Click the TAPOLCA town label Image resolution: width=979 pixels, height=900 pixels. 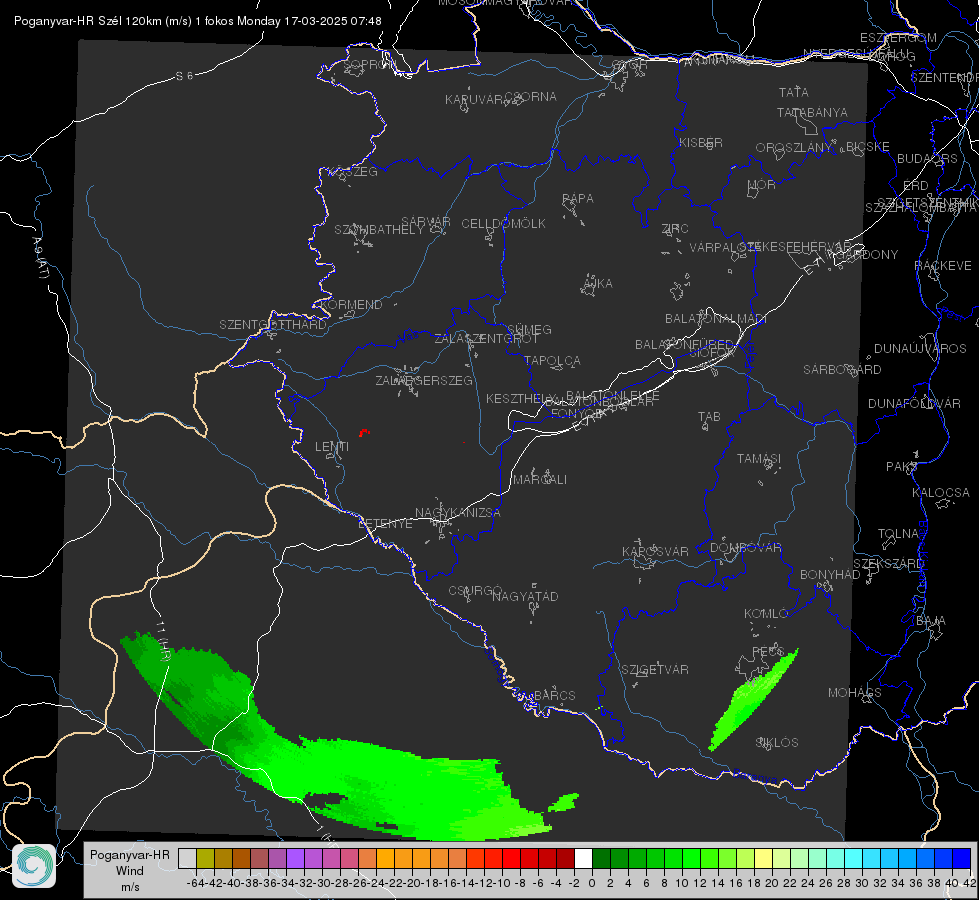(x=552, y=360)
